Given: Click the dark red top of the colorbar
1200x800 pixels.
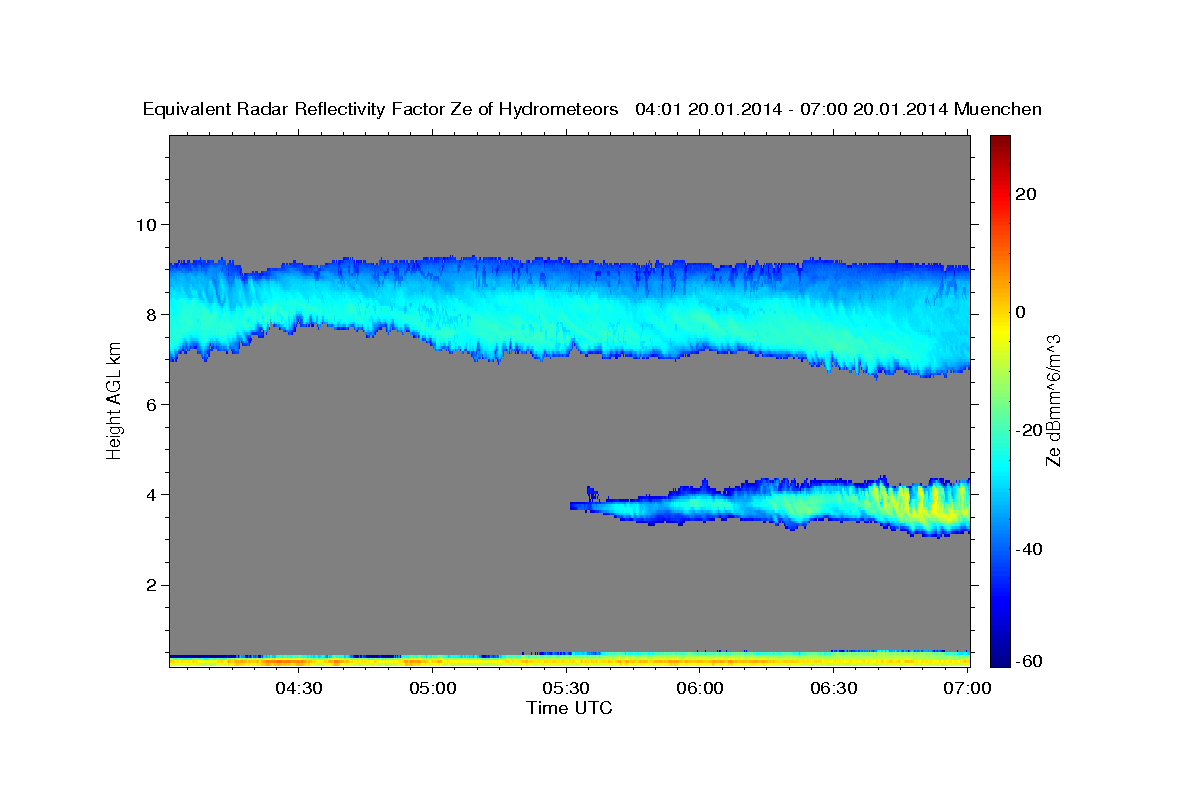Looking at the screenshot, I should click(999, 143).
